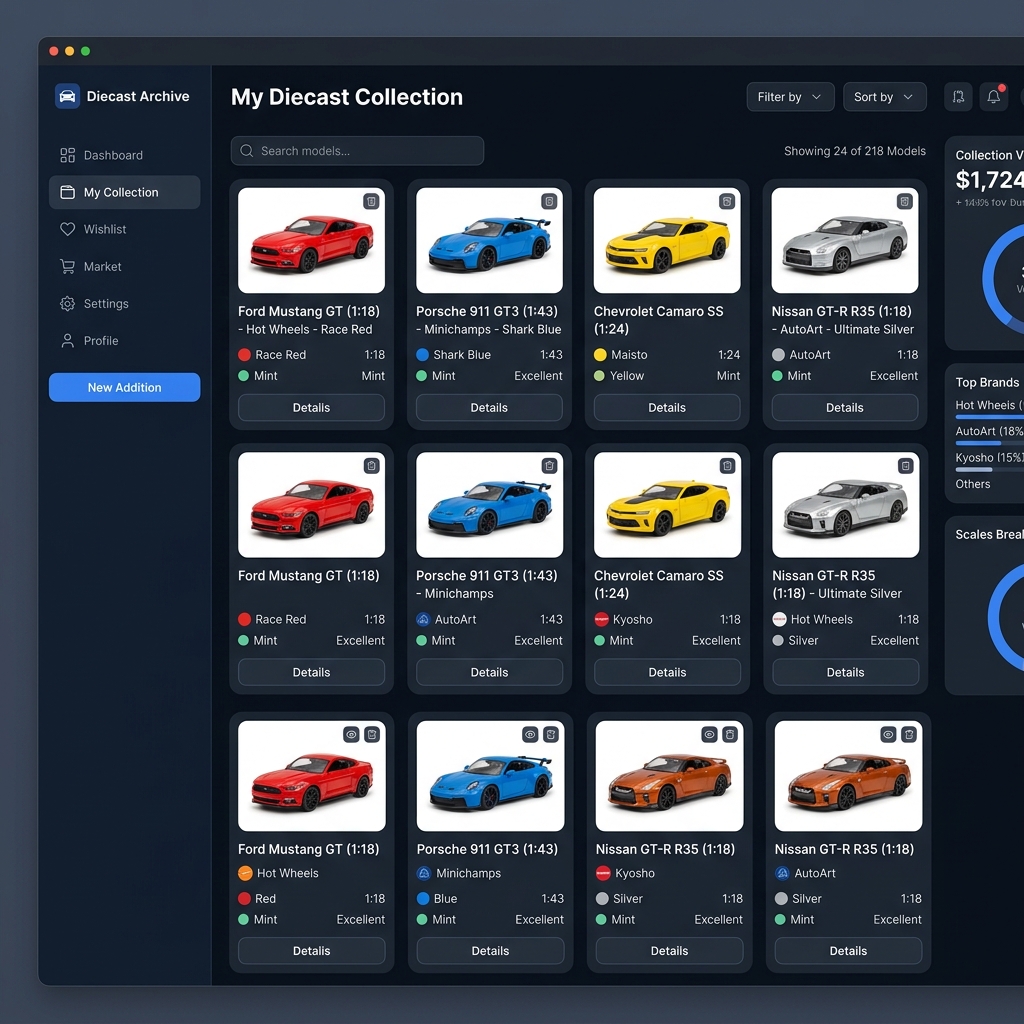Click the Wishlist heart icon in the sidebar

67,229
